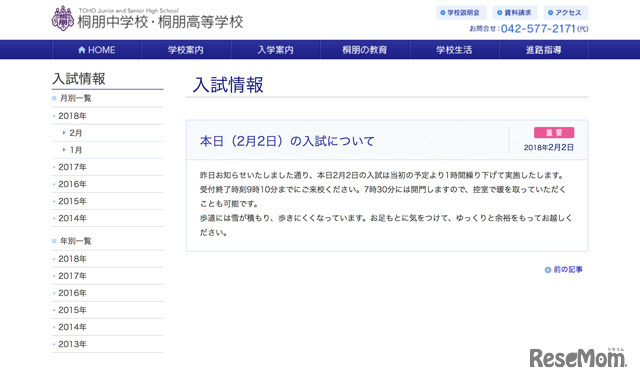This screenshot has width=640, height=381.
Task: Click circle icon on アクセス button
Action: pyautogui.click(x=550, y=13)
